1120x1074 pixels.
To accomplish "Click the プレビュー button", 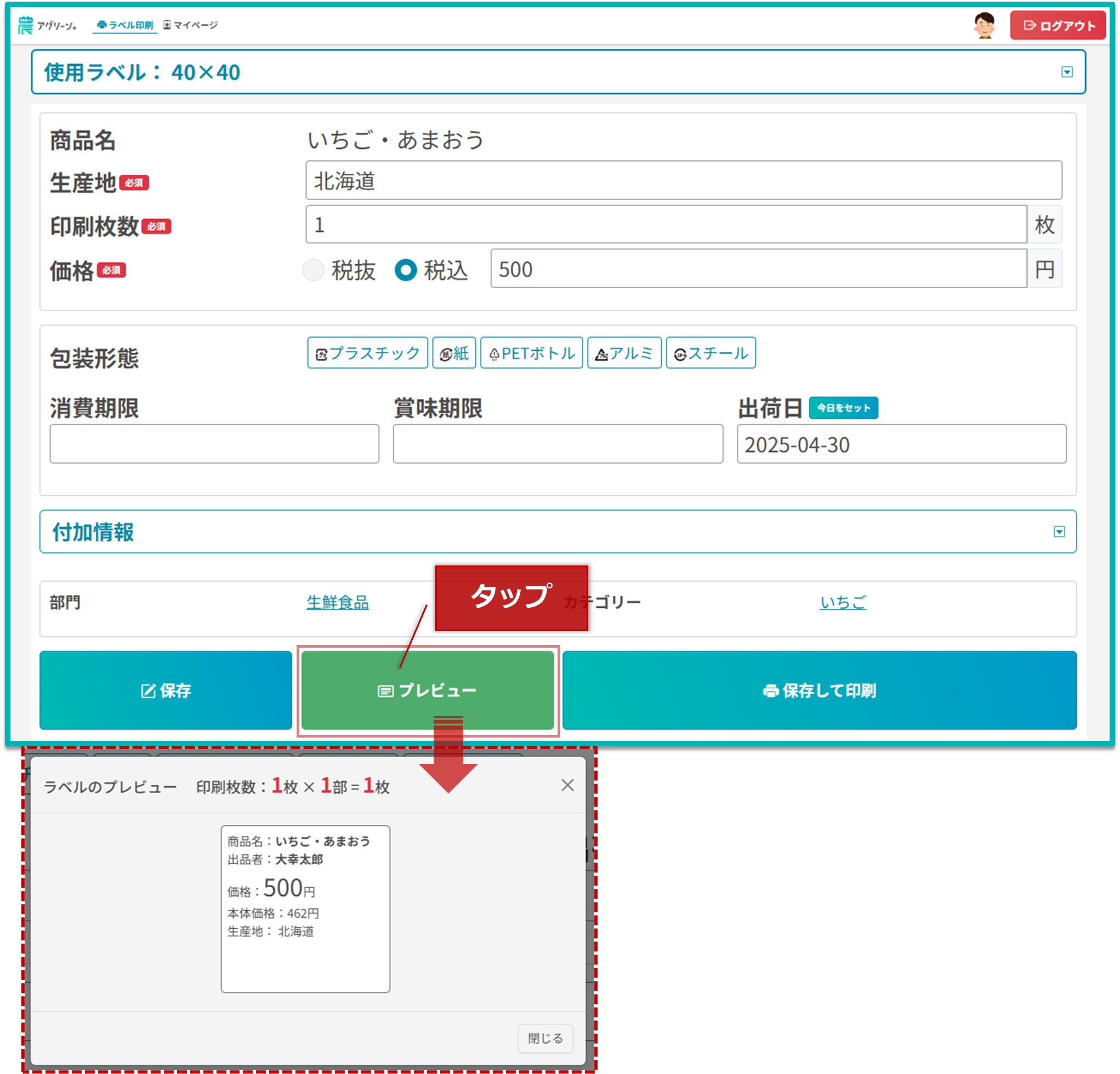I will (x=428, y=690).
